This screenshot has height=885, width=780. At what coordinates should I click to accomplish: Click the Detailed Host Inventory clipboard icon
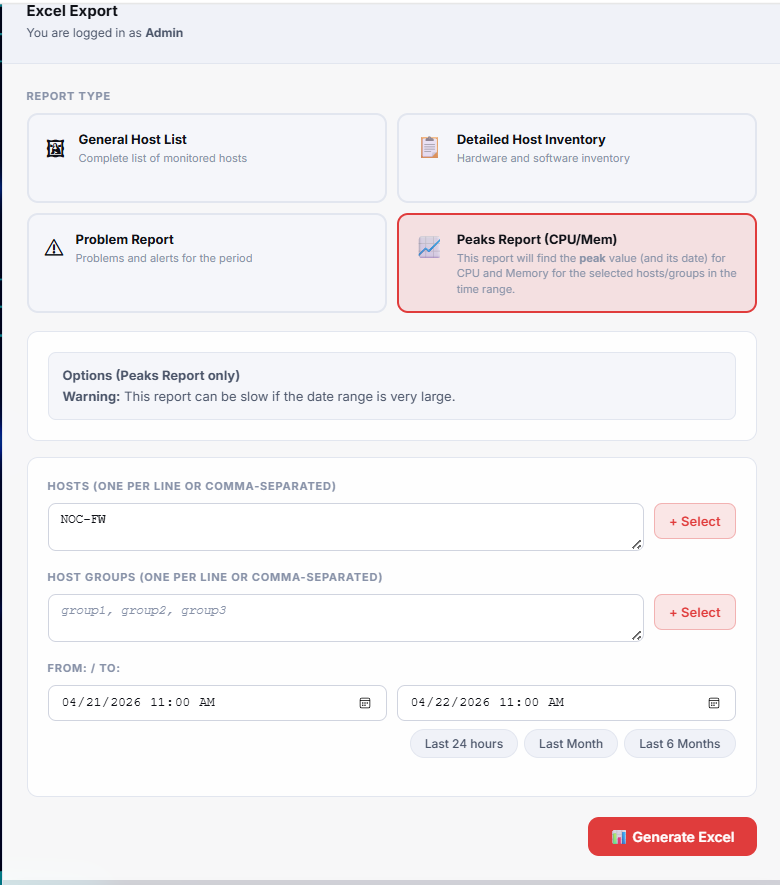[429, 148]
